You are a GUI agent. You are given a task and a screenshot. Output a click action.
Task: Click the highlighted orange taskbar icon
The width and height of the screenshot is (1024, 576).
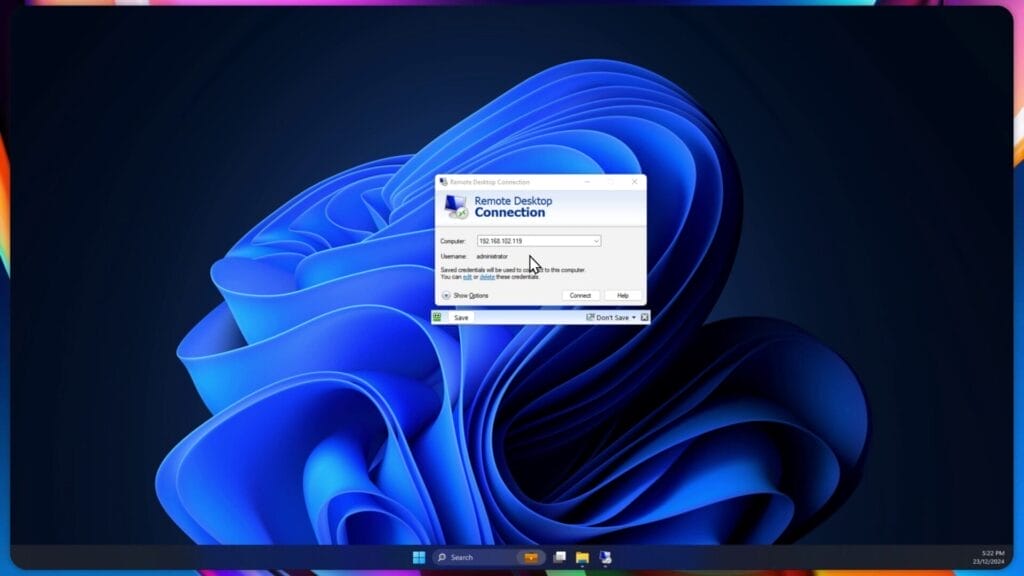[531, 557]
